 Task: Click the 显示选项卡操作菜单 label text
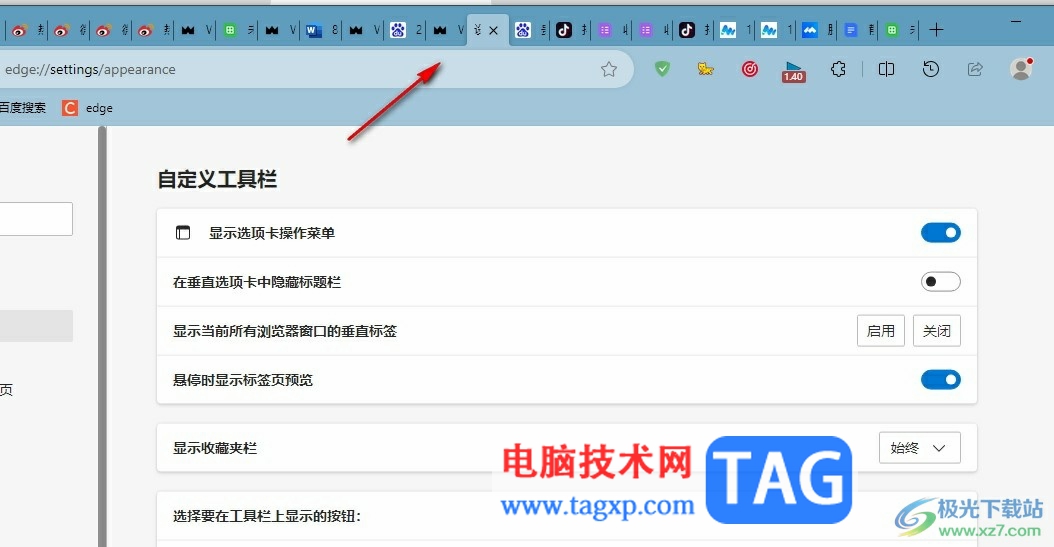tap(272, 233)
